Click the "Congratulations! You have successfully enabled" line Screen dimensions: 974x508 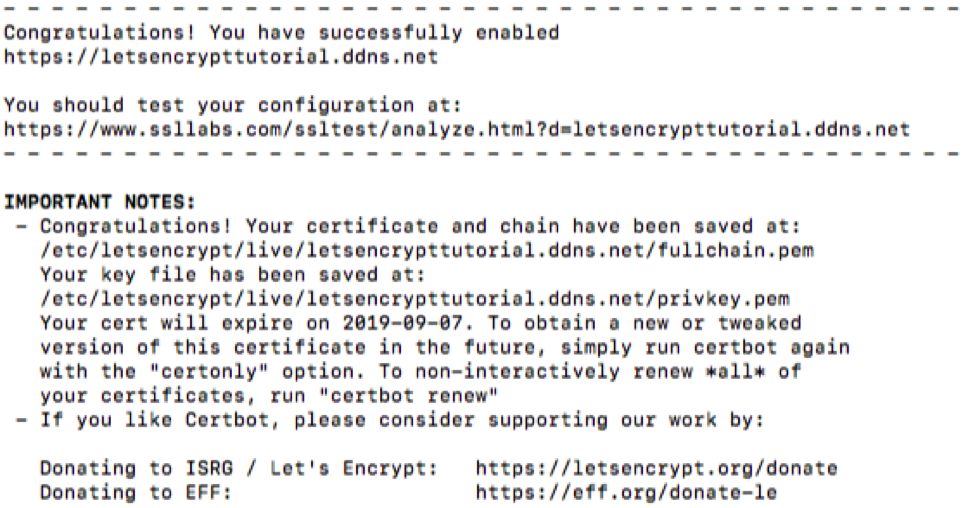coord(281,34)
